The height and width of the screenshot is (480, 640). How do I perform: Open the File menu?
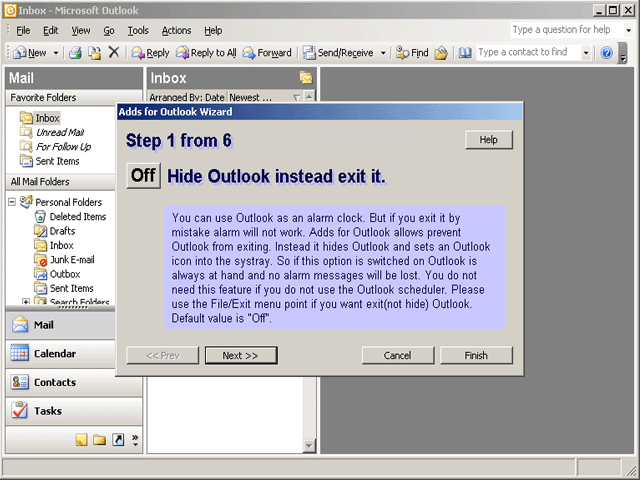tap(23, 31)
